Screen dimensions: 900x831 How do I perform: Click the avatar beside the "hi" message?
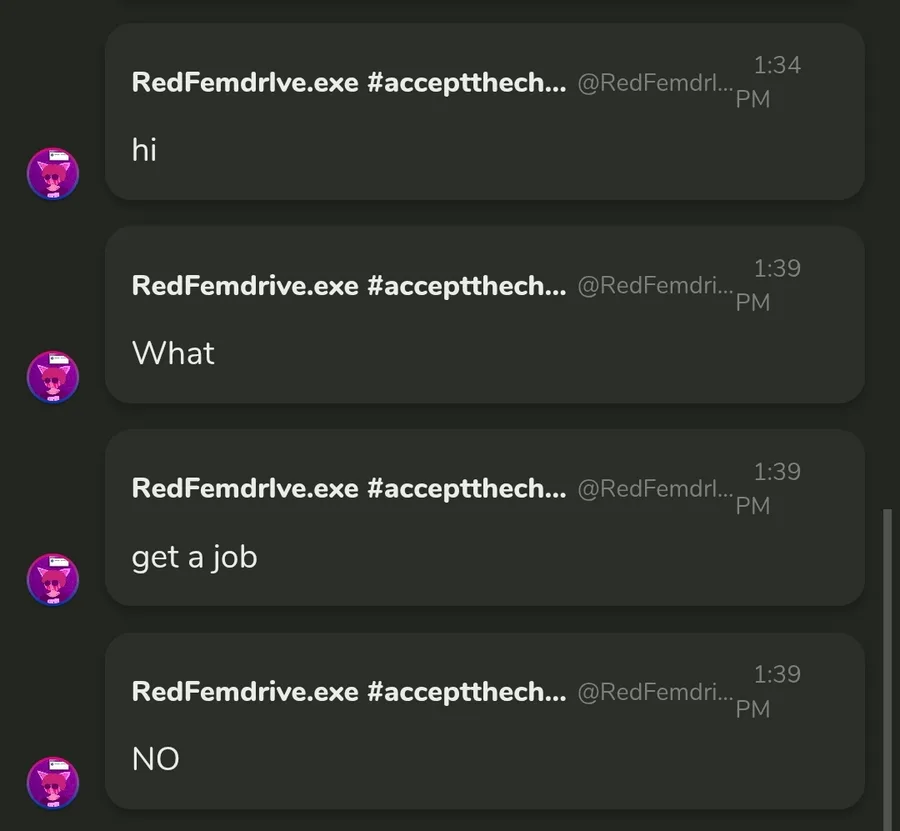[53, 174]
